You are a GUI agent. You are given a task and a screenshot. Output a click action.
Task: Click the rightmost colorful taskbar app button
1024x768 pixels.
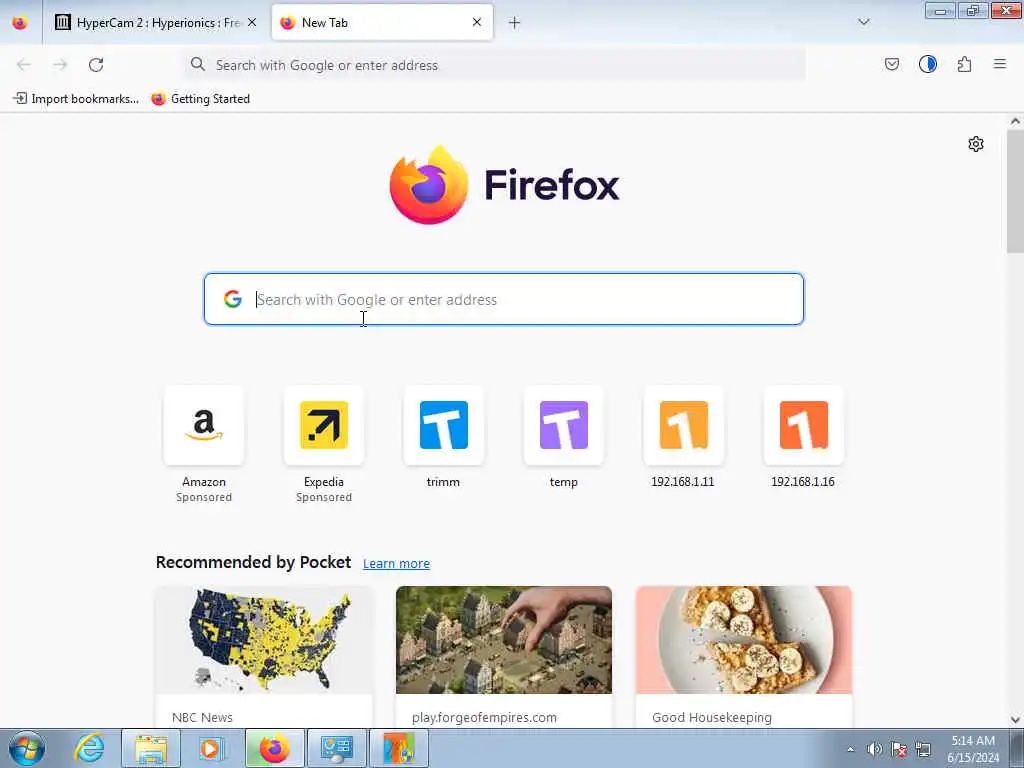[399, 748]
